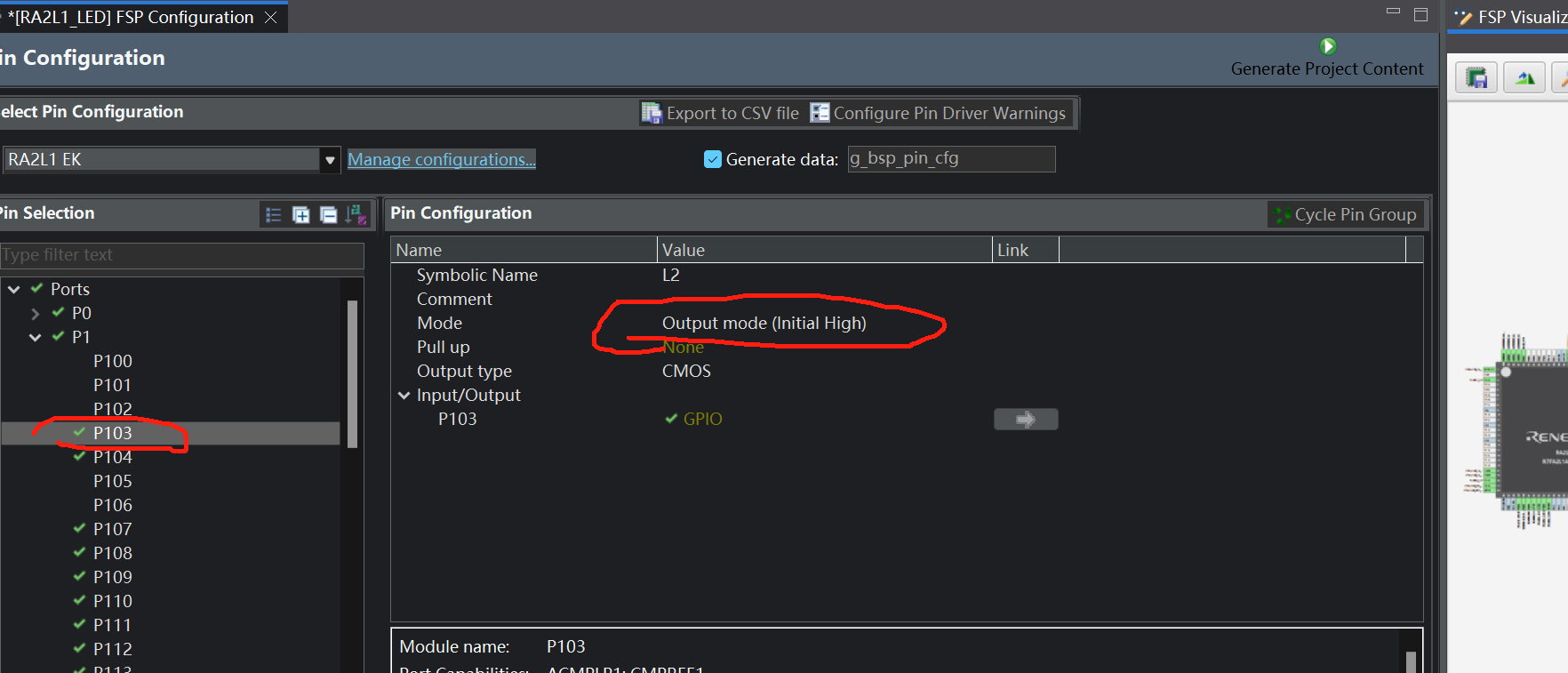Click the green mirror icon in FSP Visualization
1568x673 pixels.
click(1524, 78)
